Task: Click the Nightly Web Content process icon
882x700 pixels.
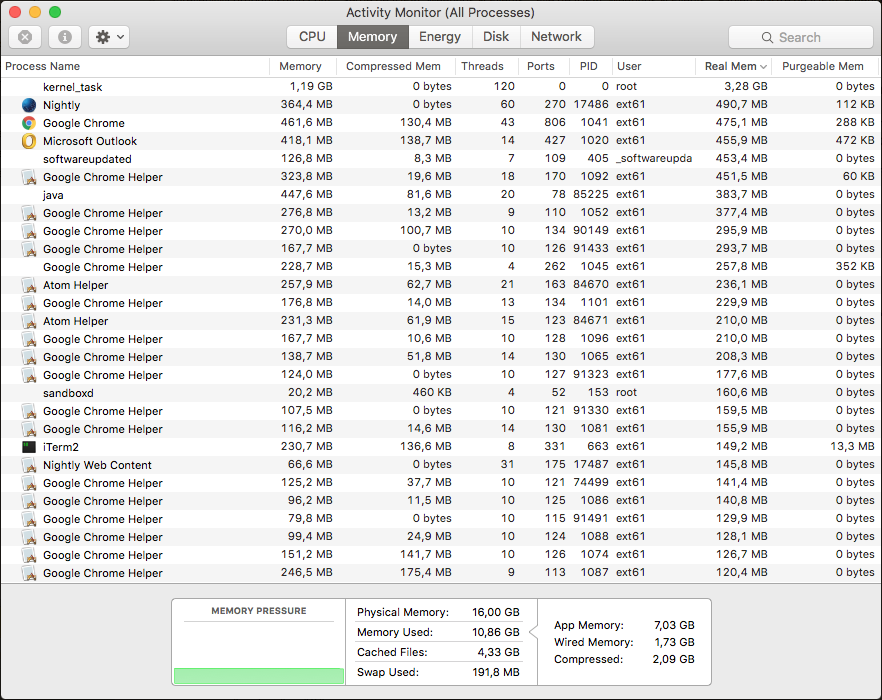Action: coord(29,465)
